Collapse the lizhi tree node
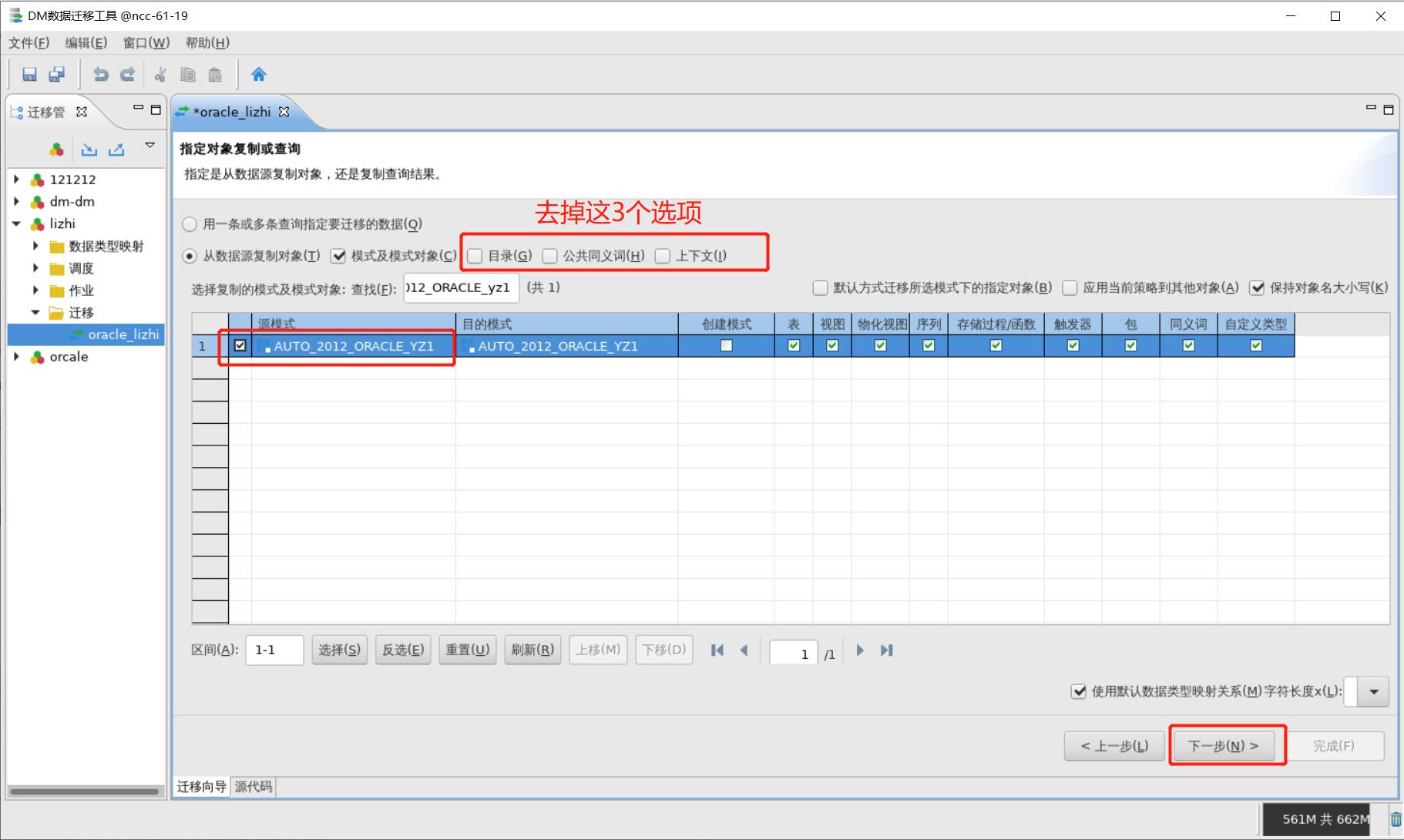This screenshot has width=1404, height=840. point(16,224)
